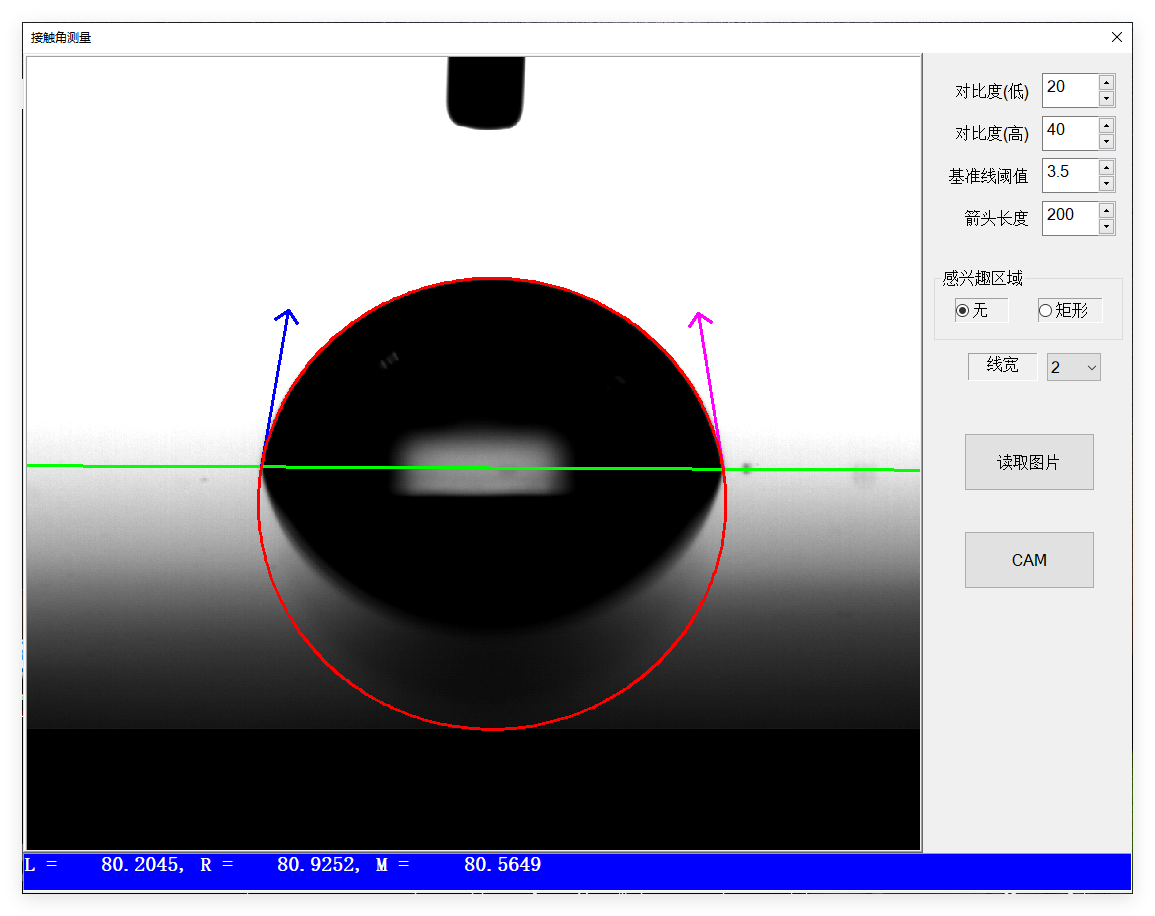Image resolution: width=1155 pixels, height=916 pixels.
Task: Increase 对比度(低) using its up arrow
Action: coord(1106,84)
